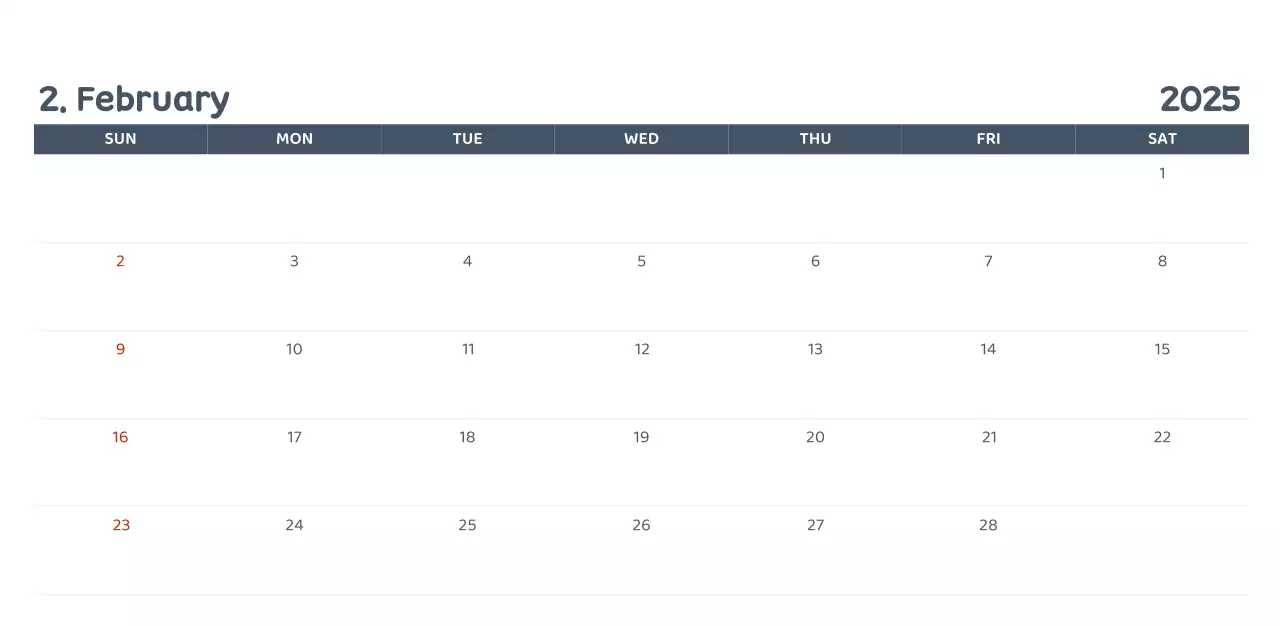Select Friday the 28th date

coord(988,525)
